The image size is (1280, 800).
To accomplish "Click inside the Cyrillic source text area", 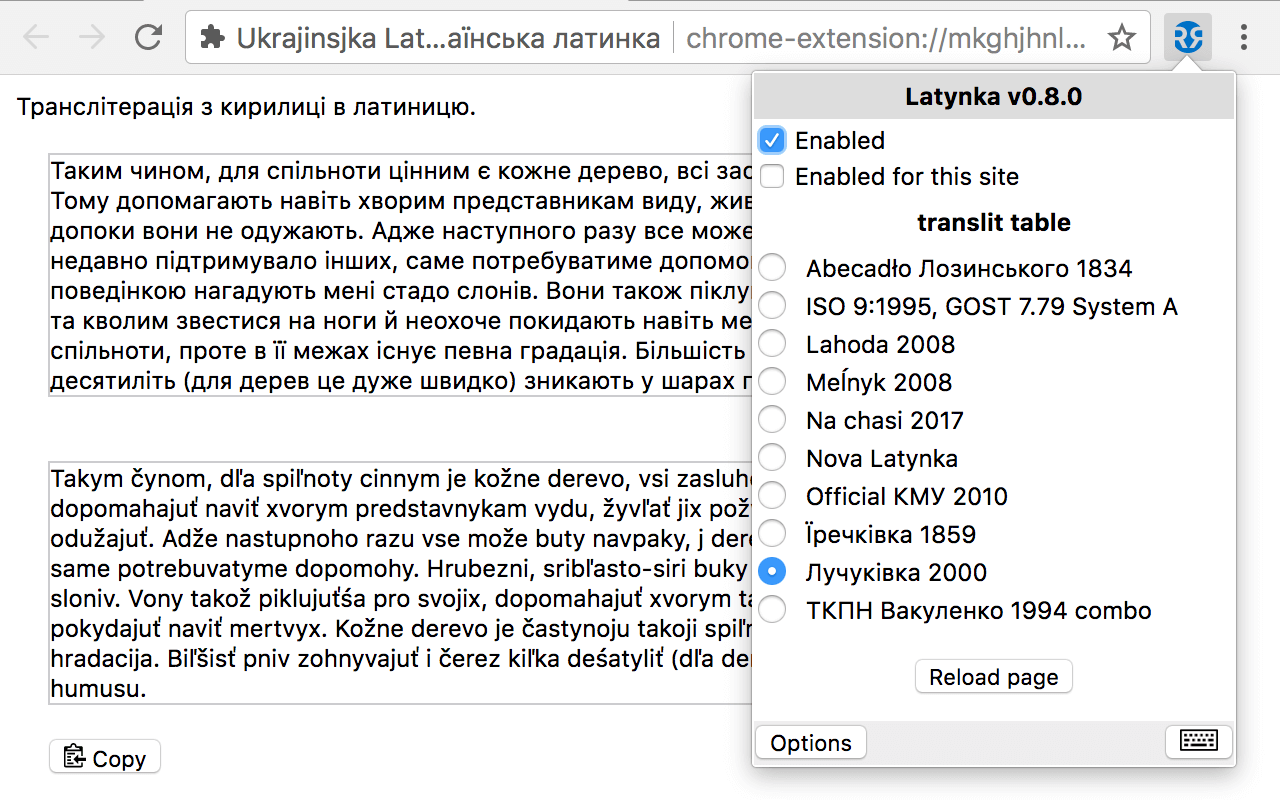I will [x=380, y=275].
